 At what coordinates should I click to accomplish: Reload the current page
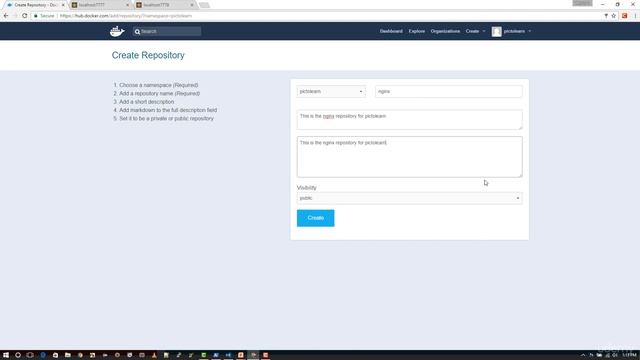pos(24,16)
